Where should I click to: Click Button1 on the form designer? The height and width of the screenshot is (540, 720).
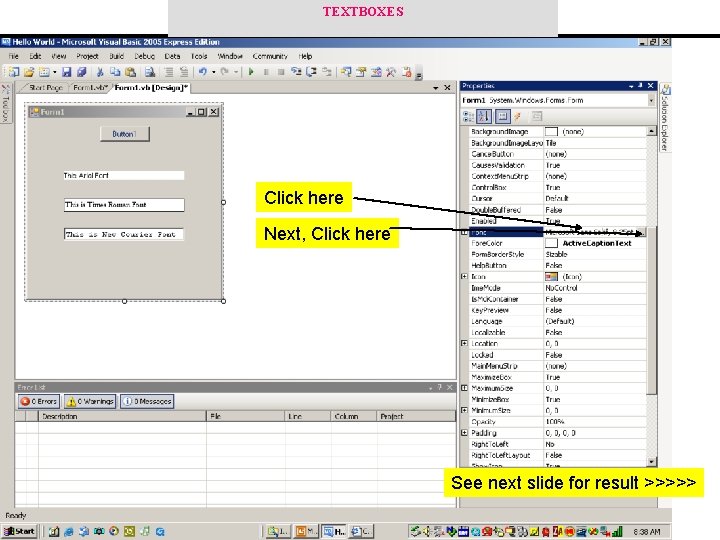tap(124, 134)
